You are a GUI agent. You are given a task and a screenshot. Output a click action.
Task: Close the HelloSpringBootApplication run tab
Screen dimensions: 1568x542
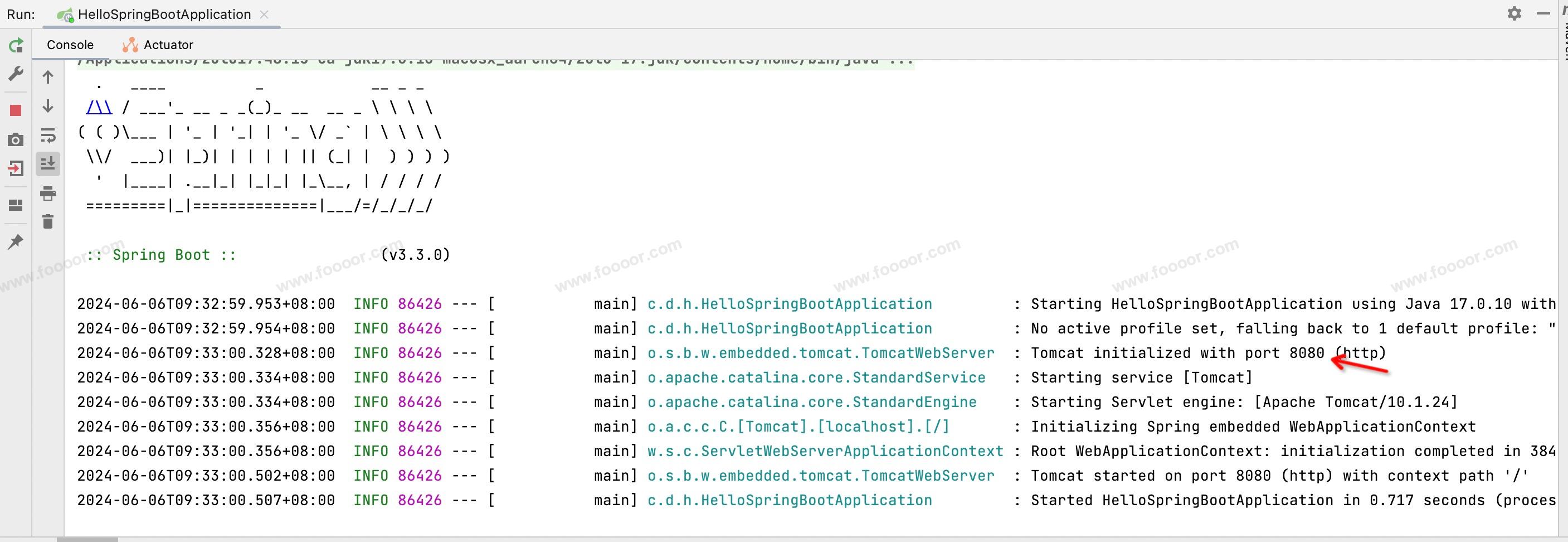264,14
